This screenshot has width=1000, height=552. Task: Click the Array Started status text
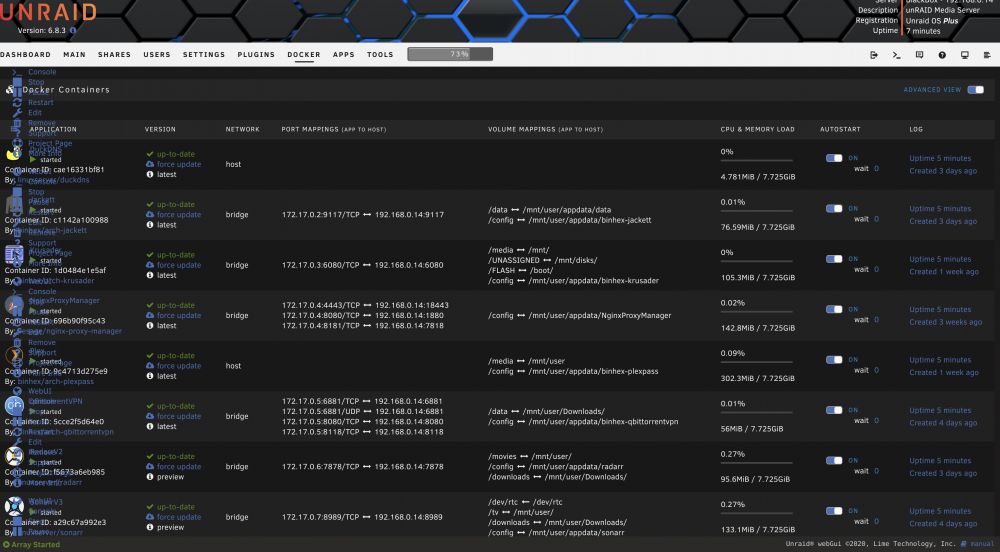click(36, 545)
